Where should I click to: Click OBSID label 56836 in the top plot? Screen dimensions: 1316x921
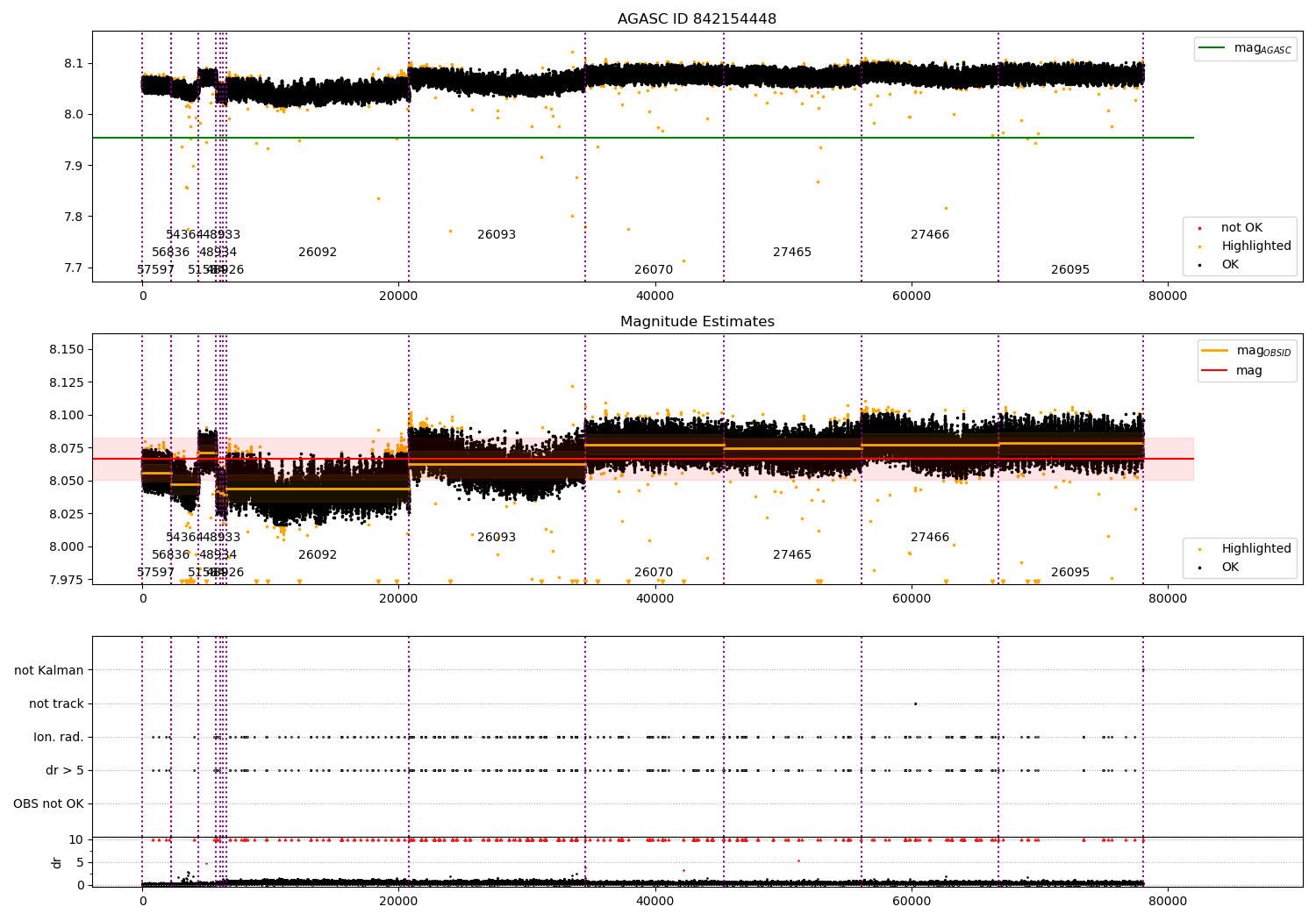[170, 253]
